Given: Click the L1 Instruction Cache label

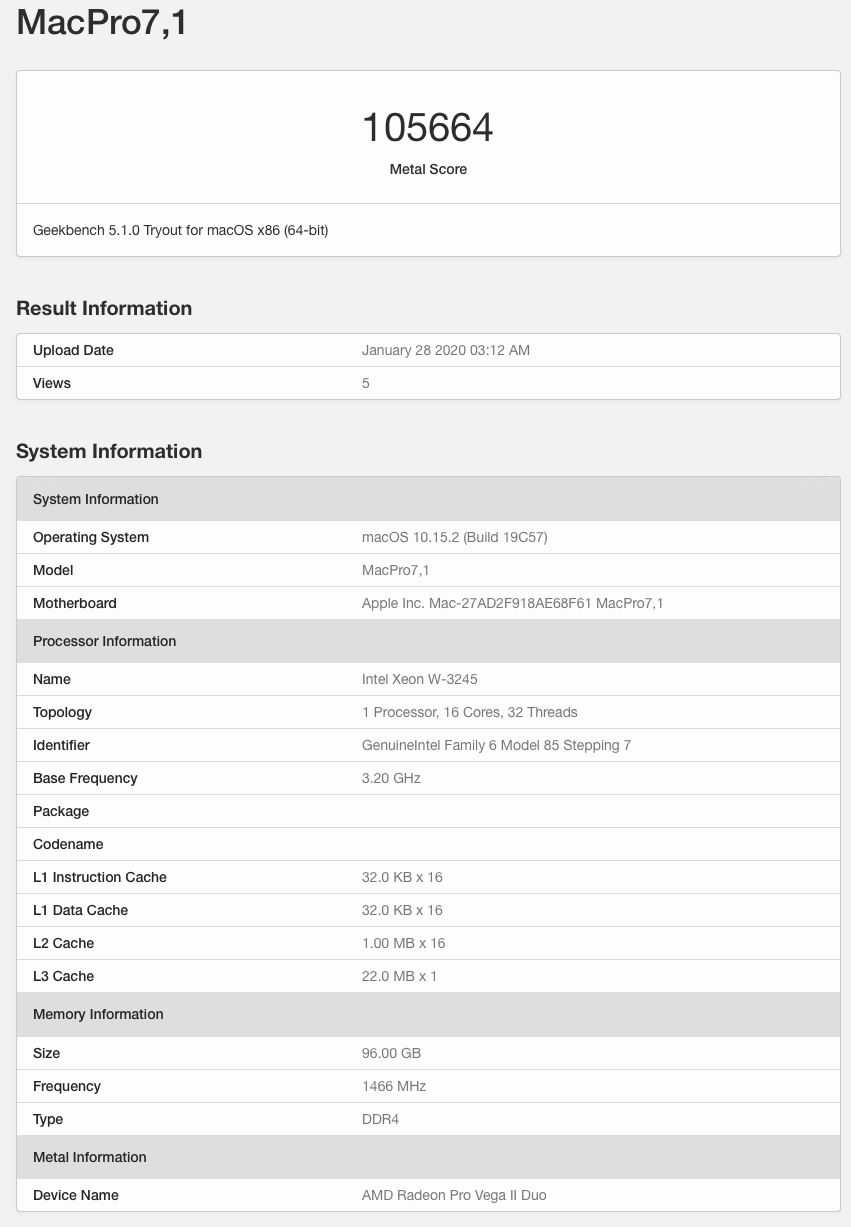Looking at the screenshot, I should 100,877.
